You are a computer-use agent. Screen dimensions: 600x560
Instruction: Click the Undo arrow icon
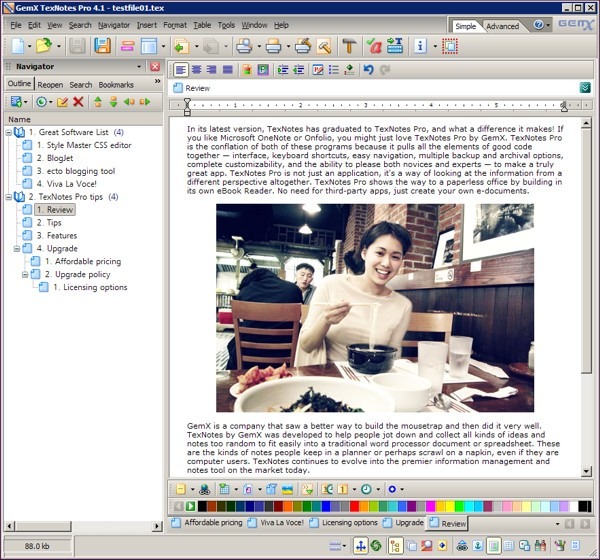[368, 70]
